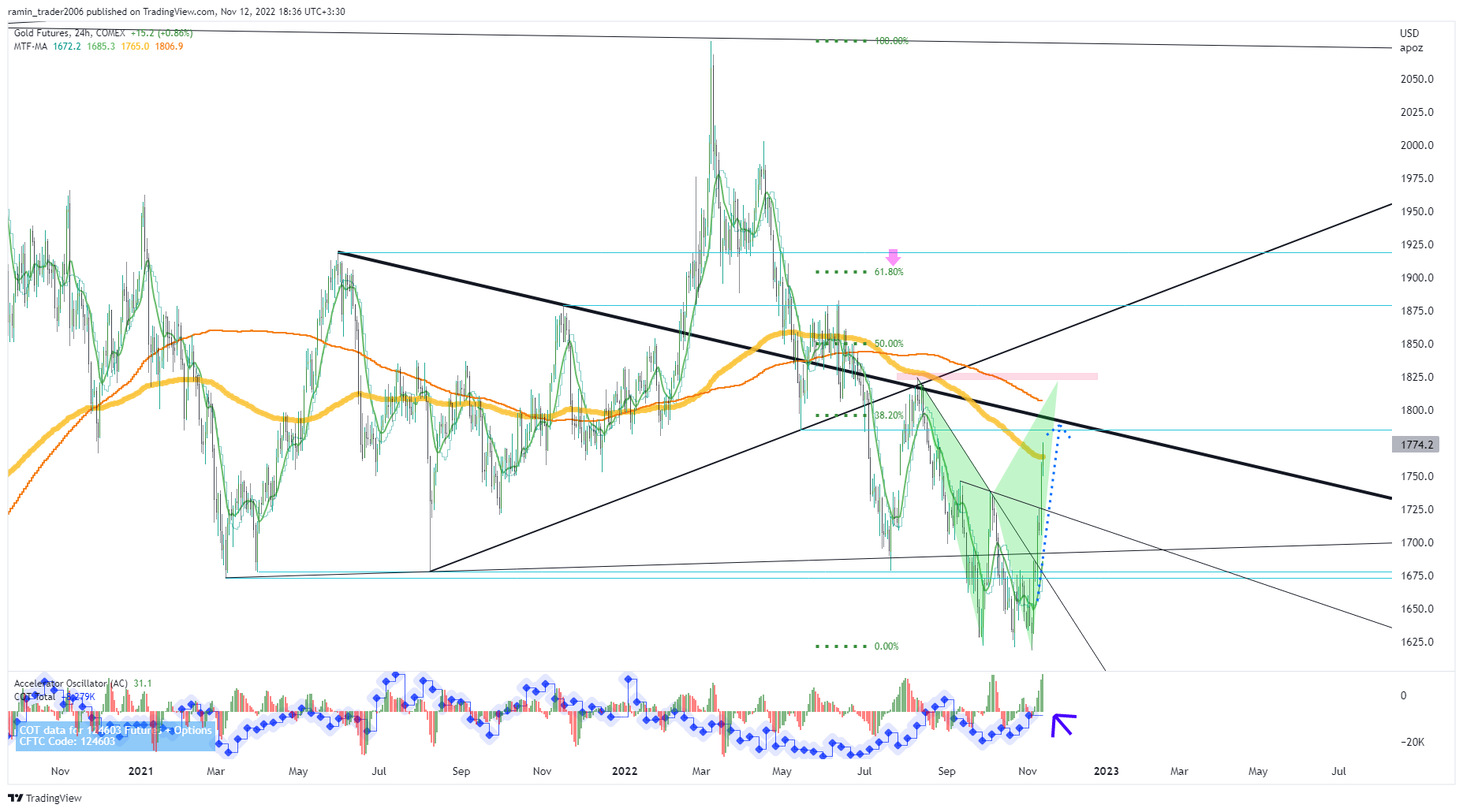Image resolution: width=1463 pixels, height=812 pixels.
Task: Click the Fibonacci 100.00% level label
Action: pyautogui.click(x=891, y=41)
